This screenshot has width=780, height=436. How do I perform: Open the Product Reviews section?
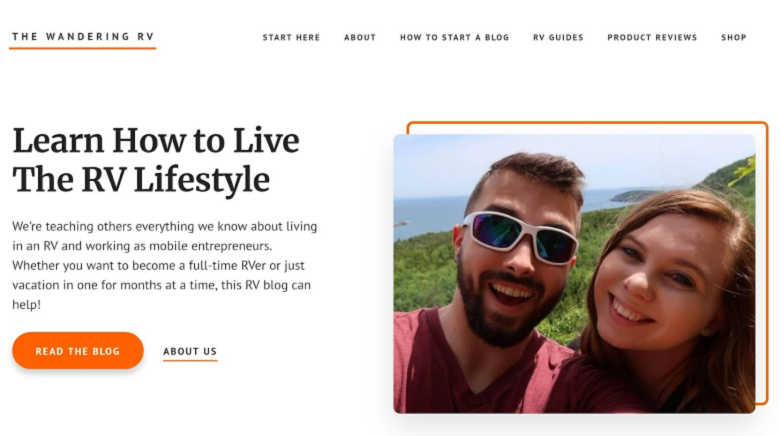(x=652, y=38)
